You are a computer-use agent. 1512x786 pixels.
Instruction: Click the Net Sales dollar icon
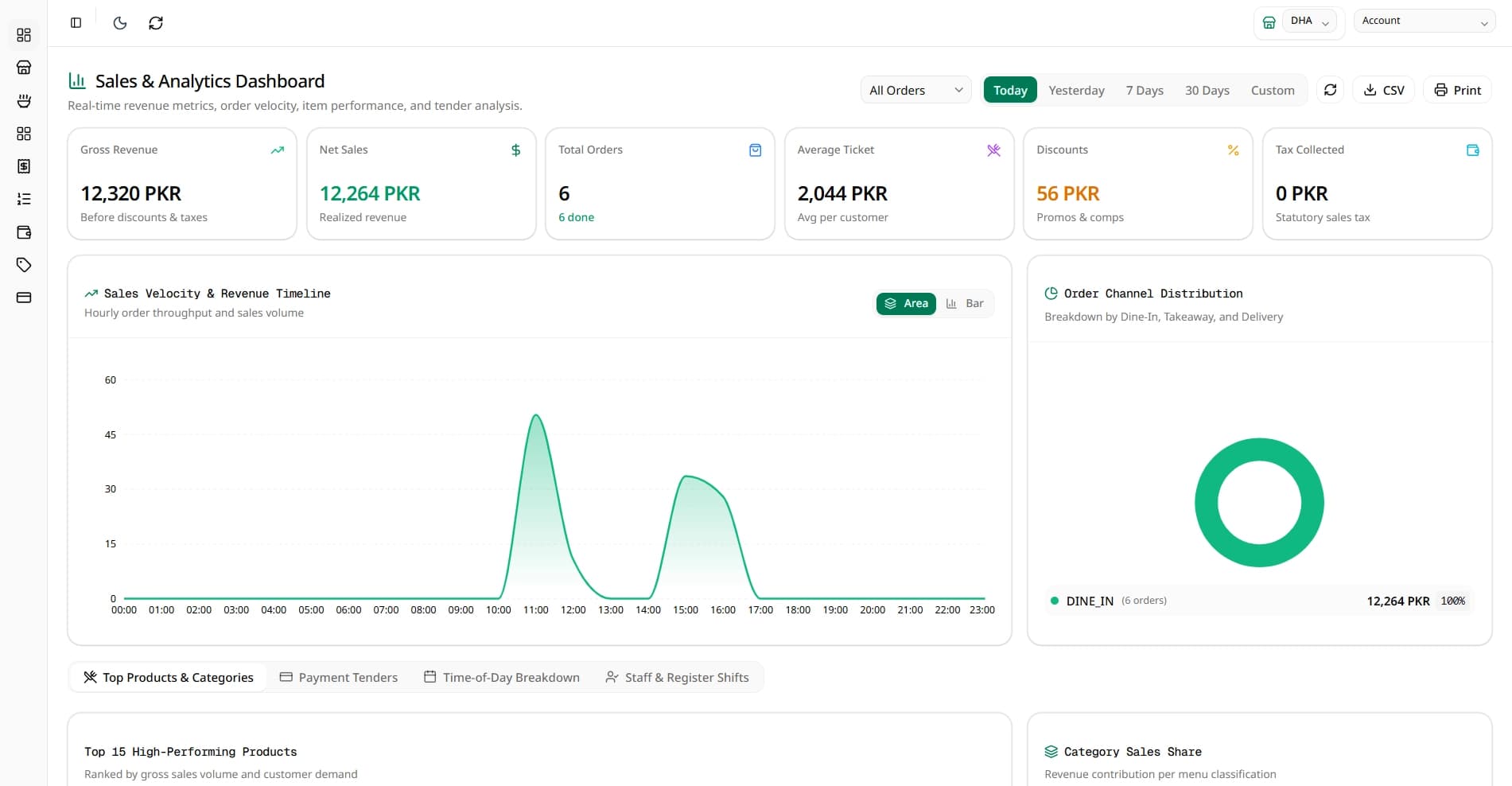pos(516,150)
